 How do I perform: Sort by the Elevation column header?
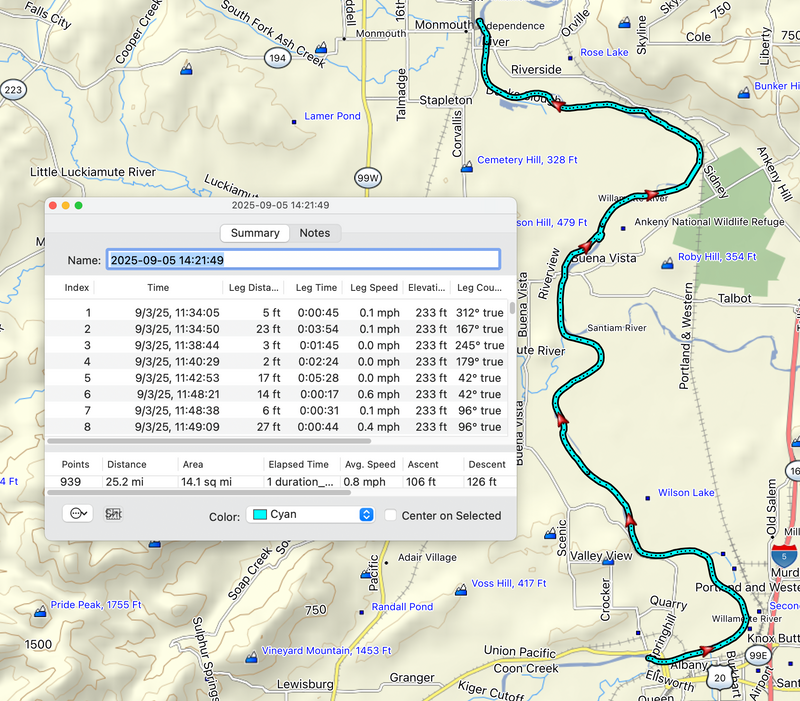pyautogui.click(x=427, y=288)
